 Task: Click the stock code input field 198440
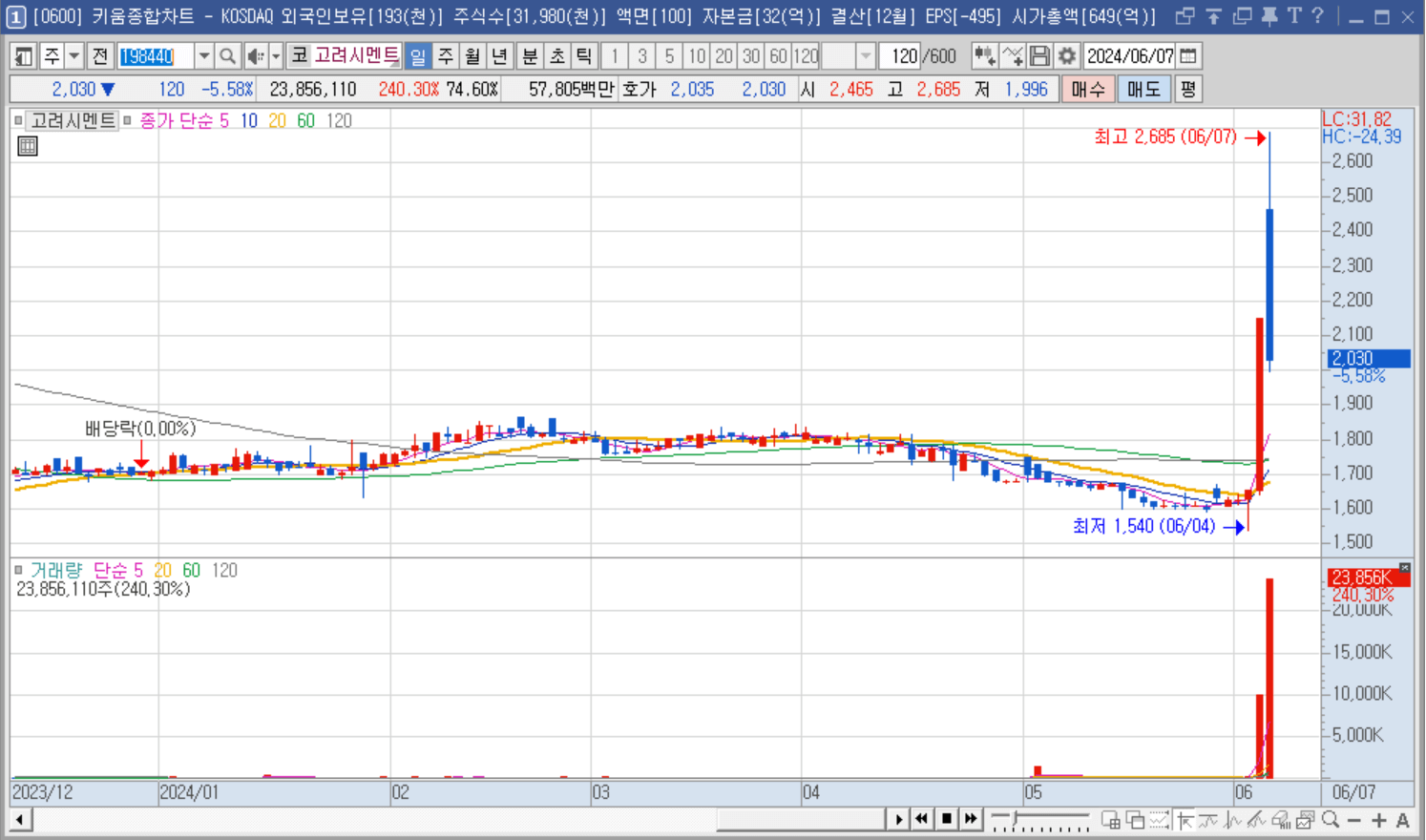point(156,56)
